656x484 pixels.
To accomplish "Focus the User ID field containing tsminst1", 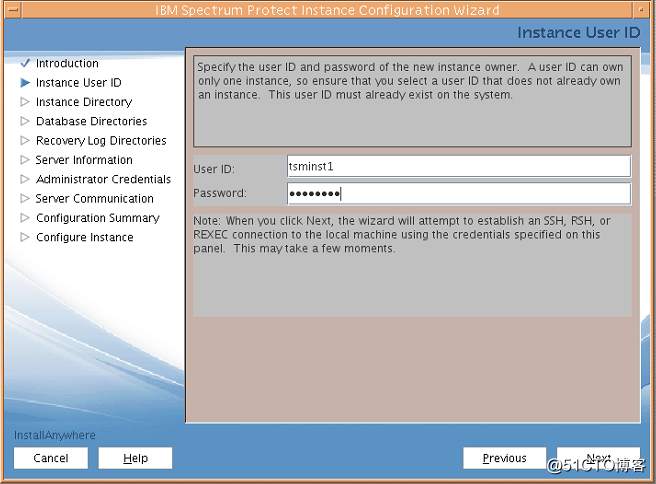I will [x=459, y=166].
